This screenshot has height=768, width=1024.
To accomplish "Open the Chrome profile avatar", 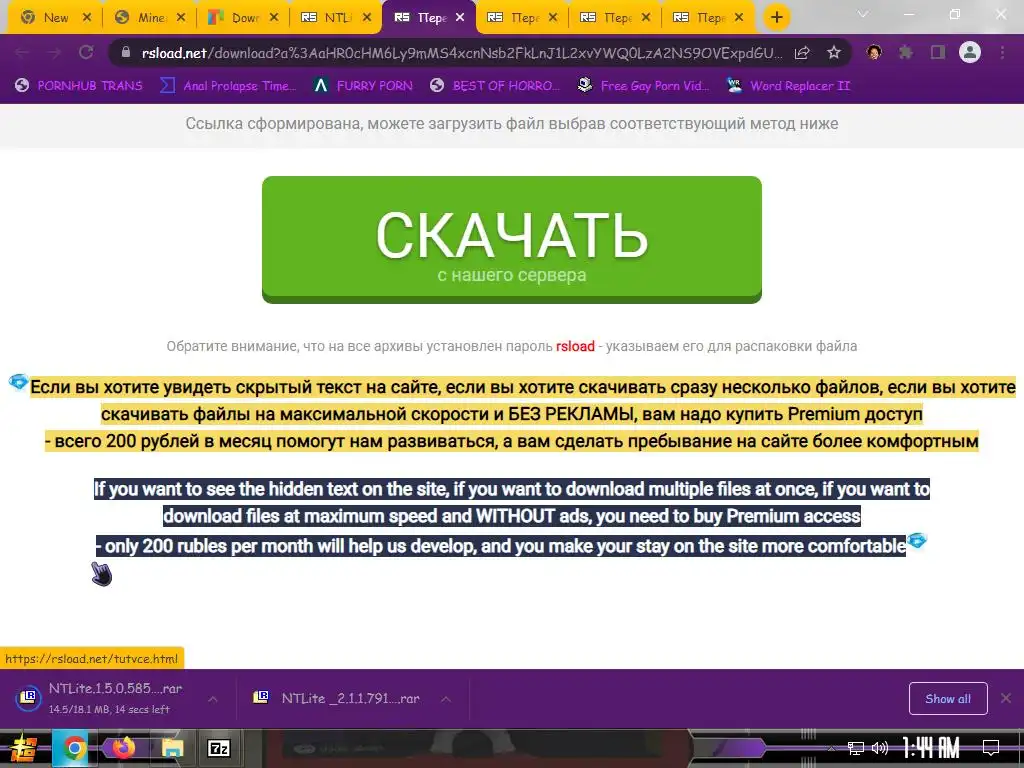I will click(x=970, y=52).
